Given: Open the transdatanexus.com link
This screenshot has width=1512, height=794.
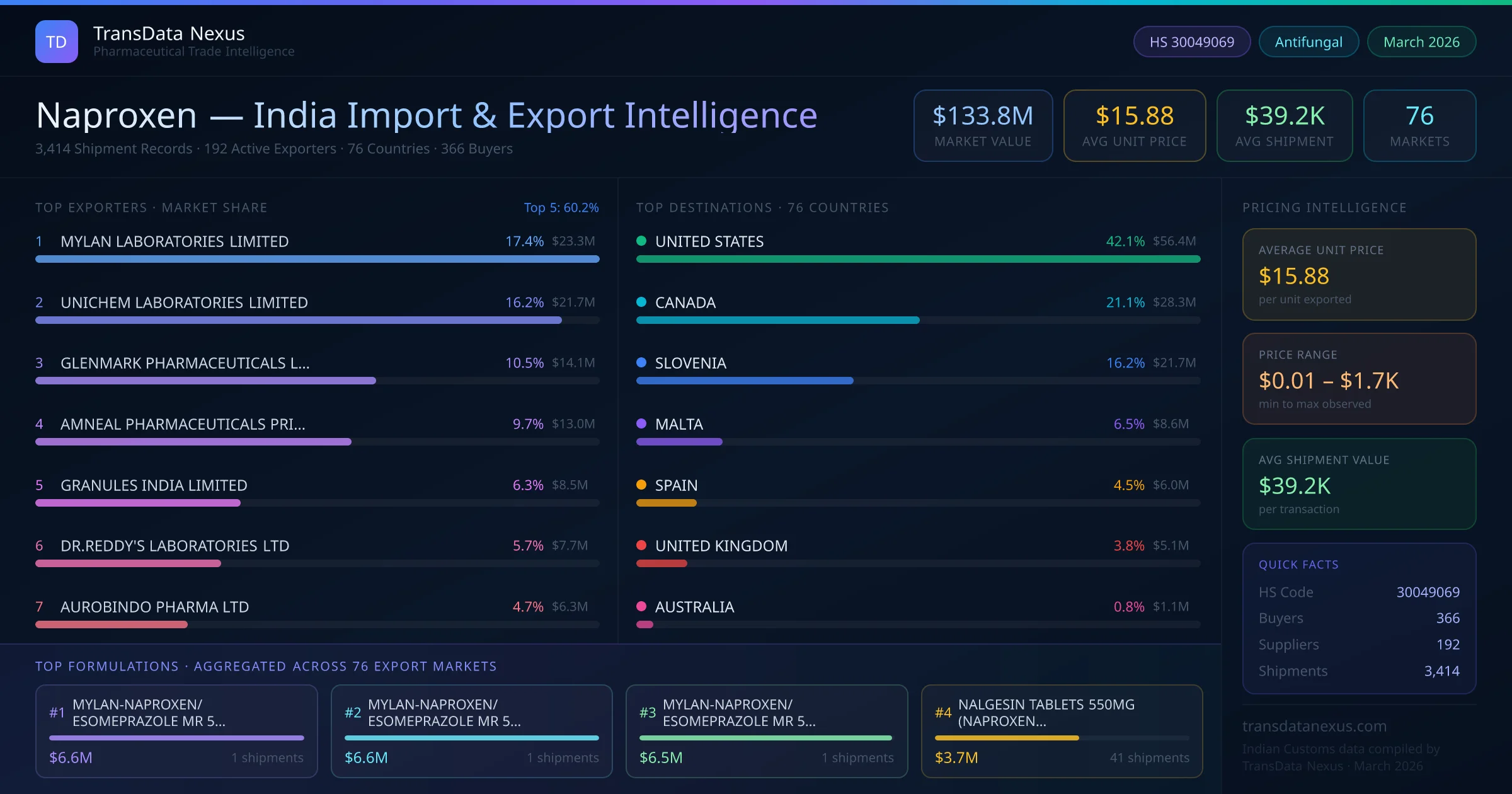Looking at the screenshot, I should tap(1314, 726).
